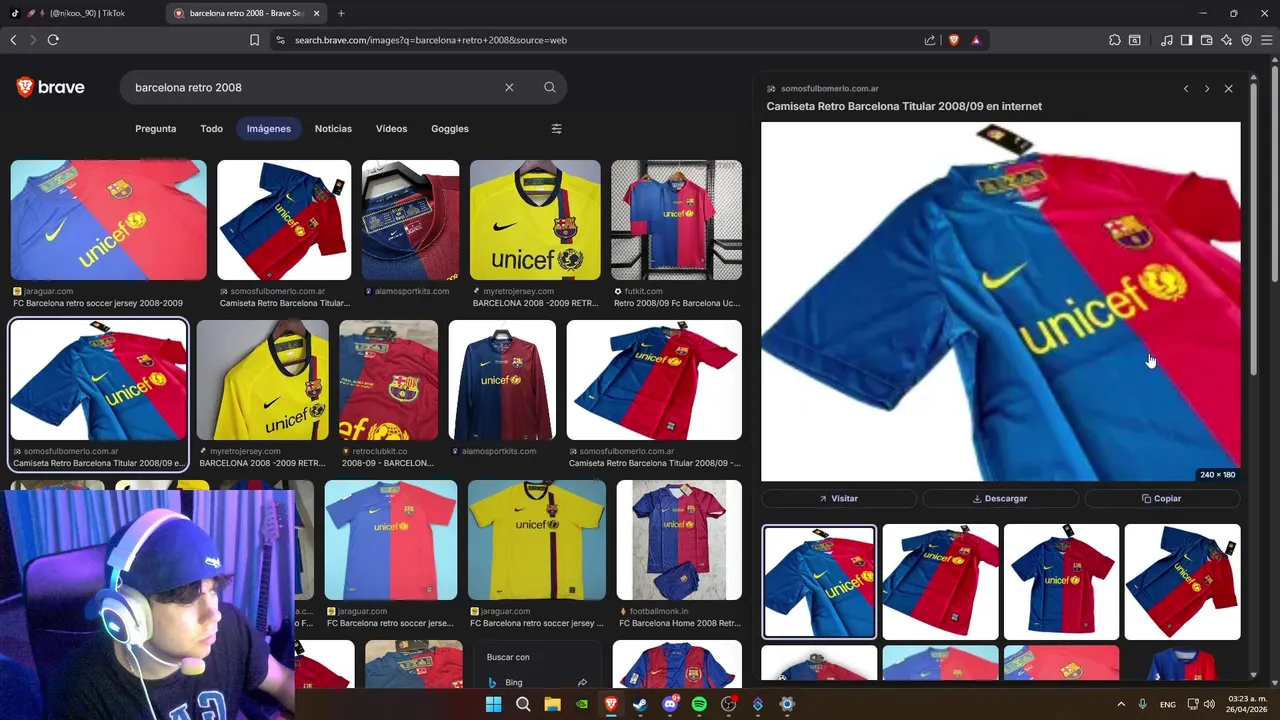The image size is (1280, 720).
Task: Toggle the sidebar panel icon
Action: [1186, 40]
